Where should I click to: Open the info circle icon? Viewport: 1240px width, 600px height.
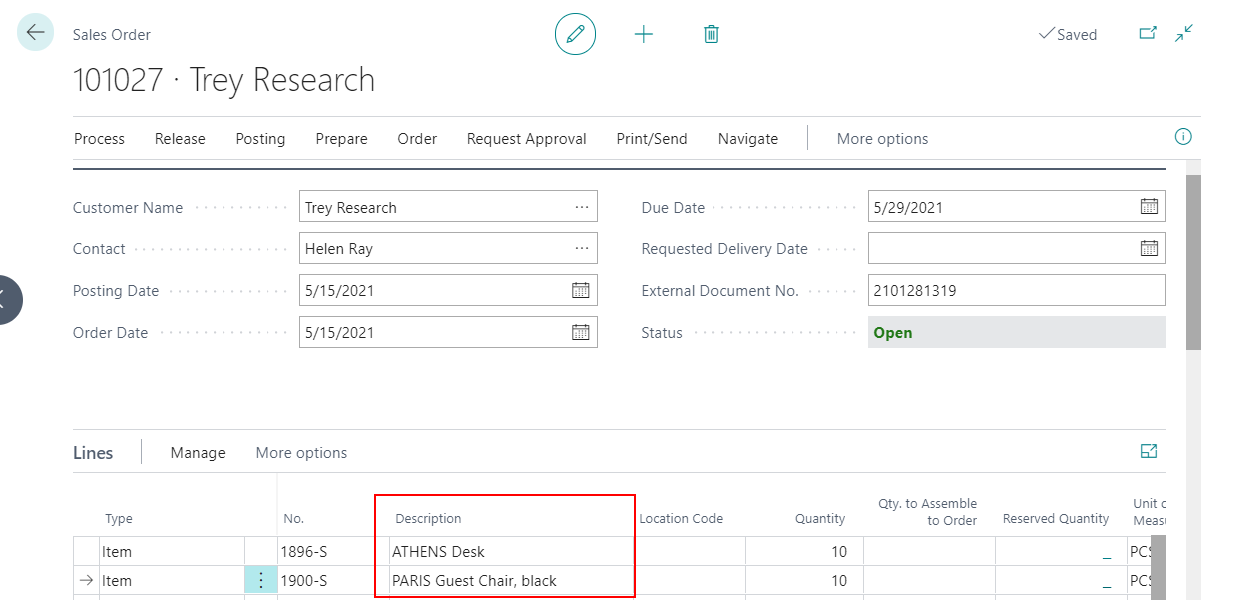pyautogui.click(x=1182, y=137)
